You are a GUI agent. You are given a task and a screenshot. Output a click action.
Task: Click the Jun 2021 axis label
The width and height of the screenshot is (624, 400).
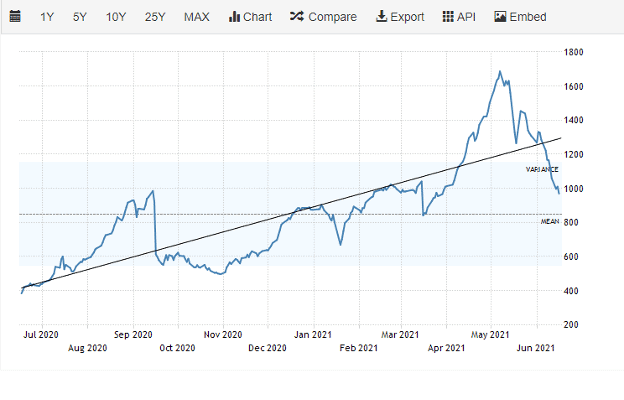tap(535, 348)
